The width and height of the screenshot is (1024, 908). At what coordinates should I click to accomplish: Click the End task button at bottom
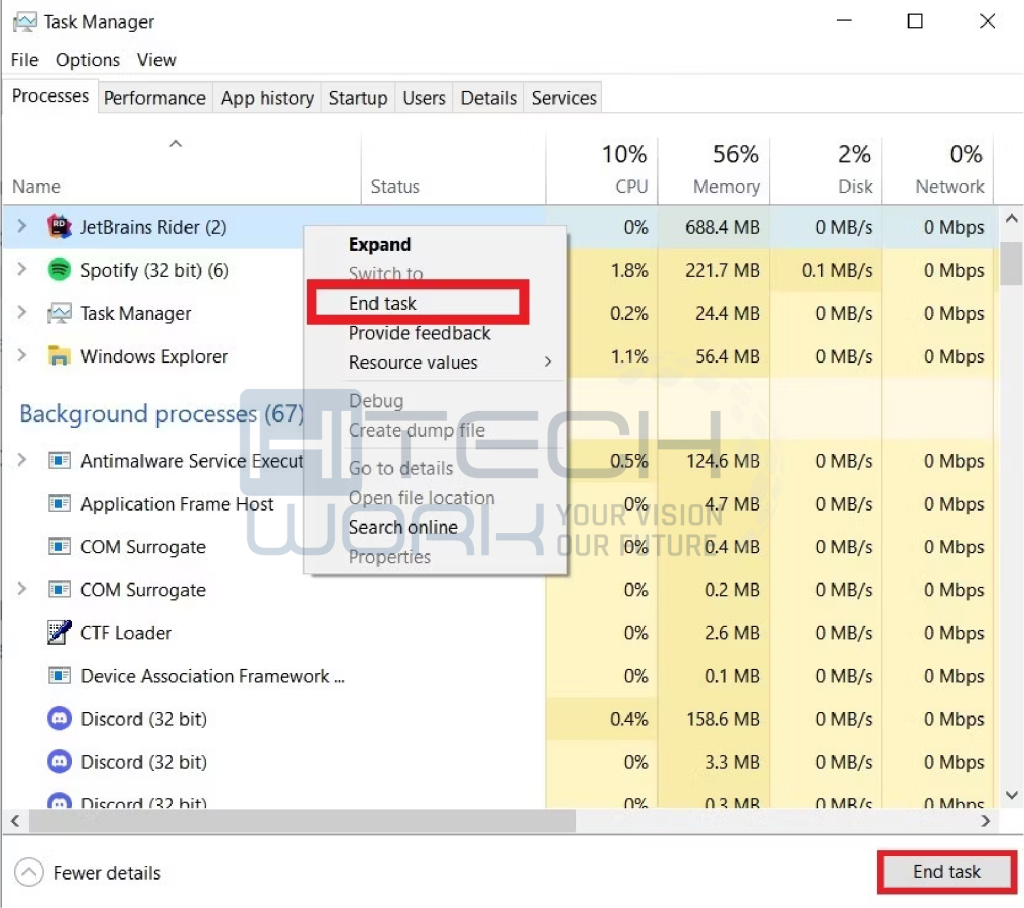pyautogui.click(x=946, y=872)
